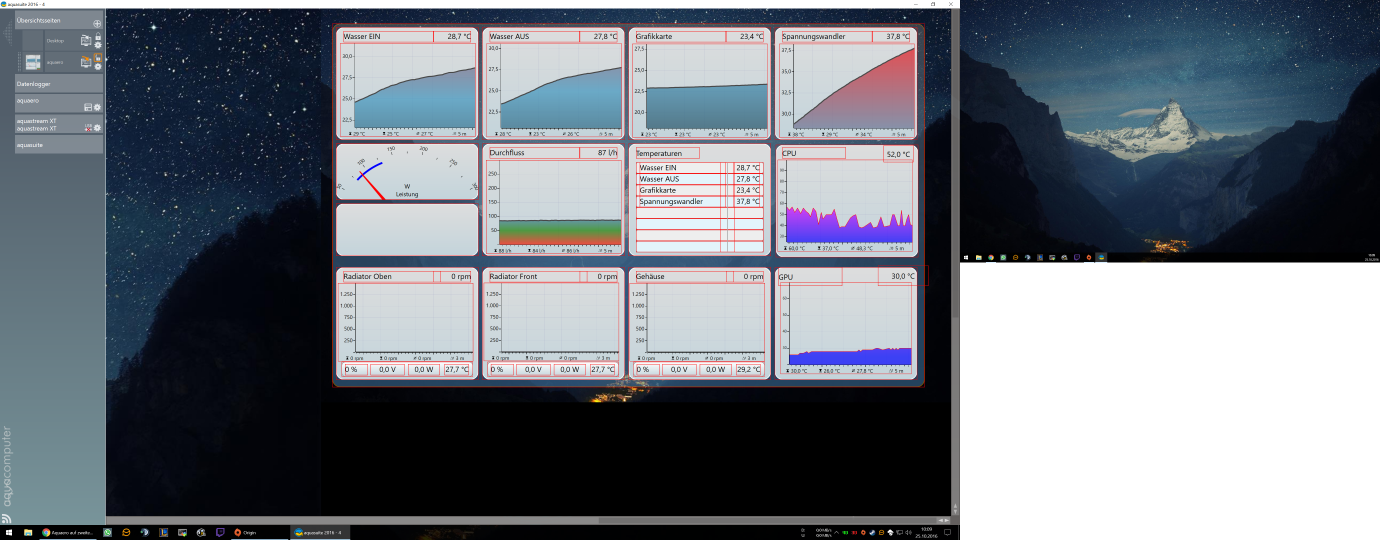Open Origin from the Windows taskbar
The image size is (1380, 540).
click(244, 532)
